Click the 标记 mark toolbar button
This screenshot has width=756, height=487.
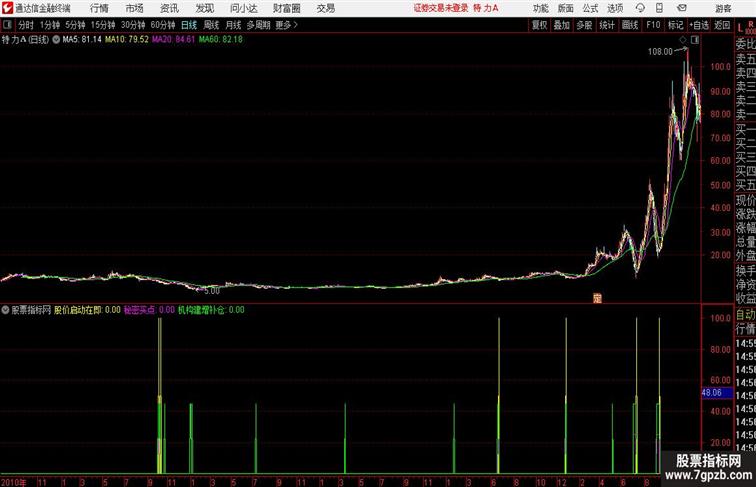click(675, 25)
